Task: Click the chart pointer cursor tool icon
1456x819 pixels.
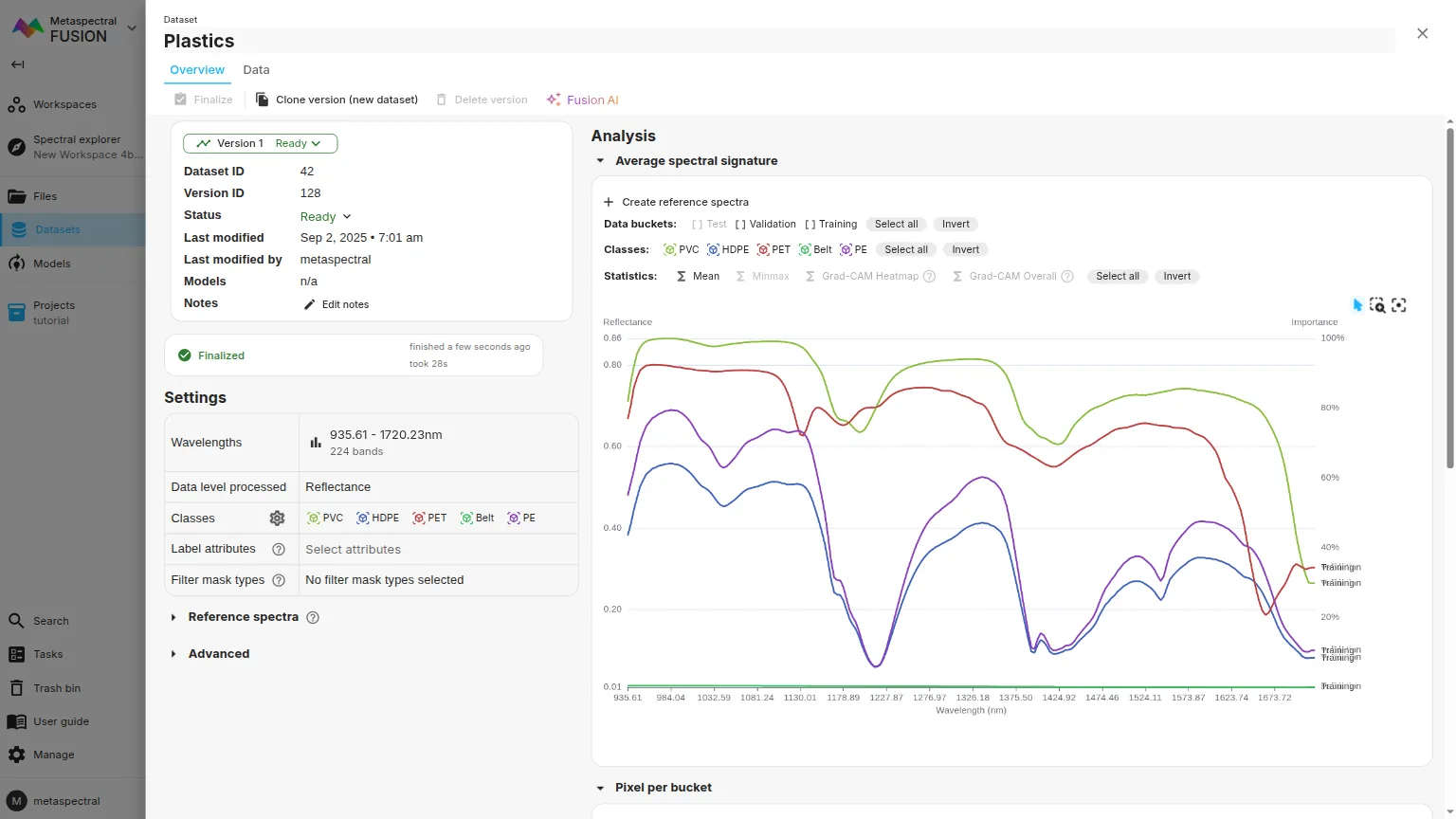Action: tap(1357, 305)
